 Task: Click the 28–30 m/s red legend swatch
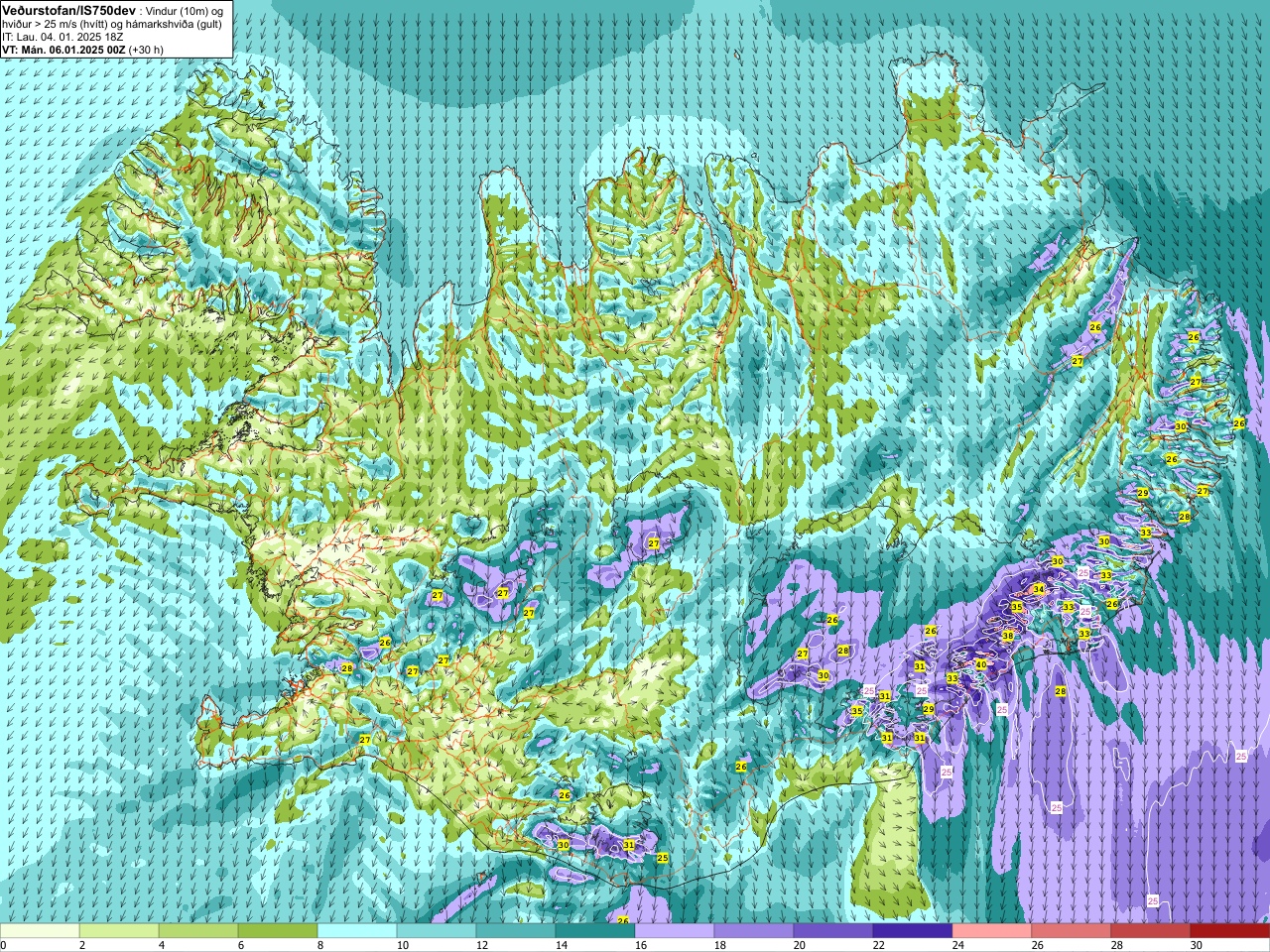1151,932
